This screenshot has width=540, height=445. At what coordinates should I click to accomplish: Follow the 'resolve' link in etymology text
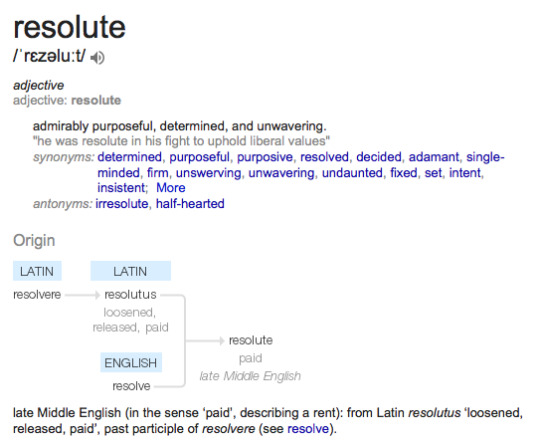(308, 429)
